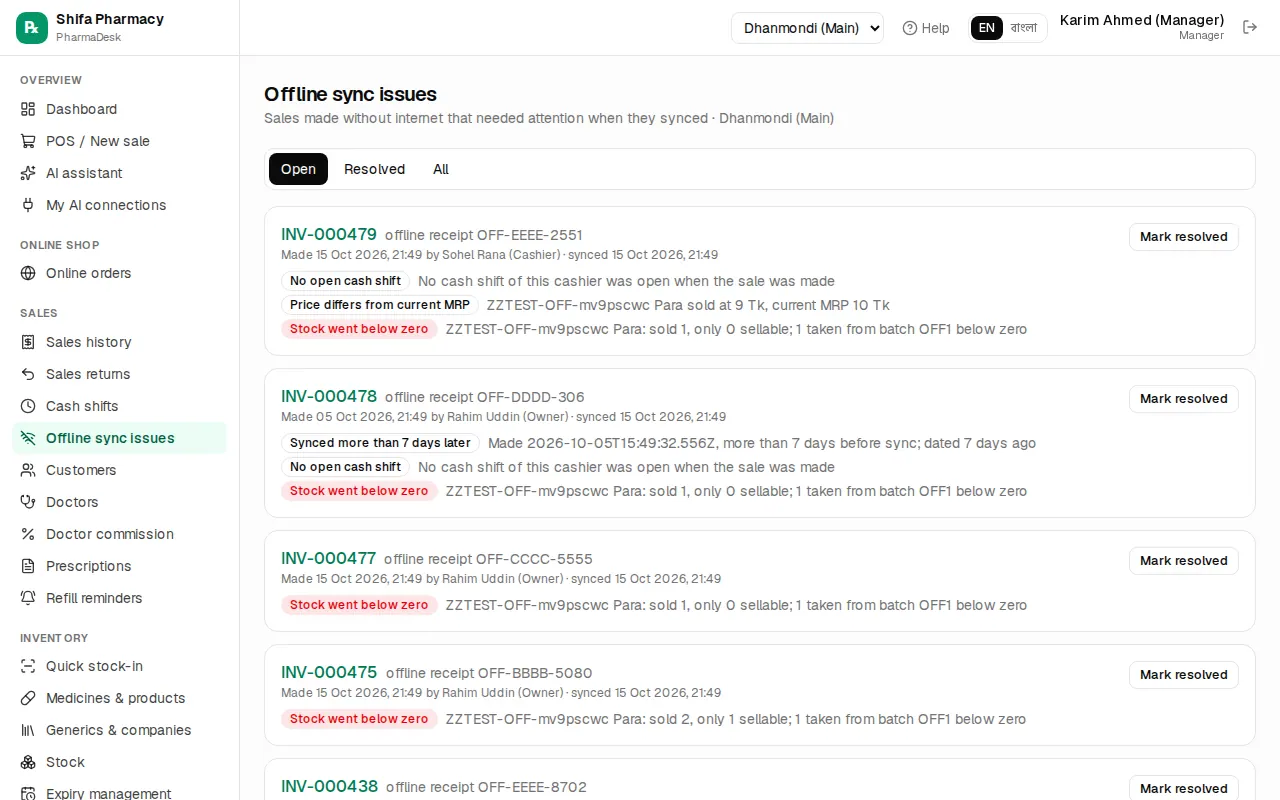The image size is (1280, 800).
Task: Click the Cash shifts clock icon
Action: 28,406
